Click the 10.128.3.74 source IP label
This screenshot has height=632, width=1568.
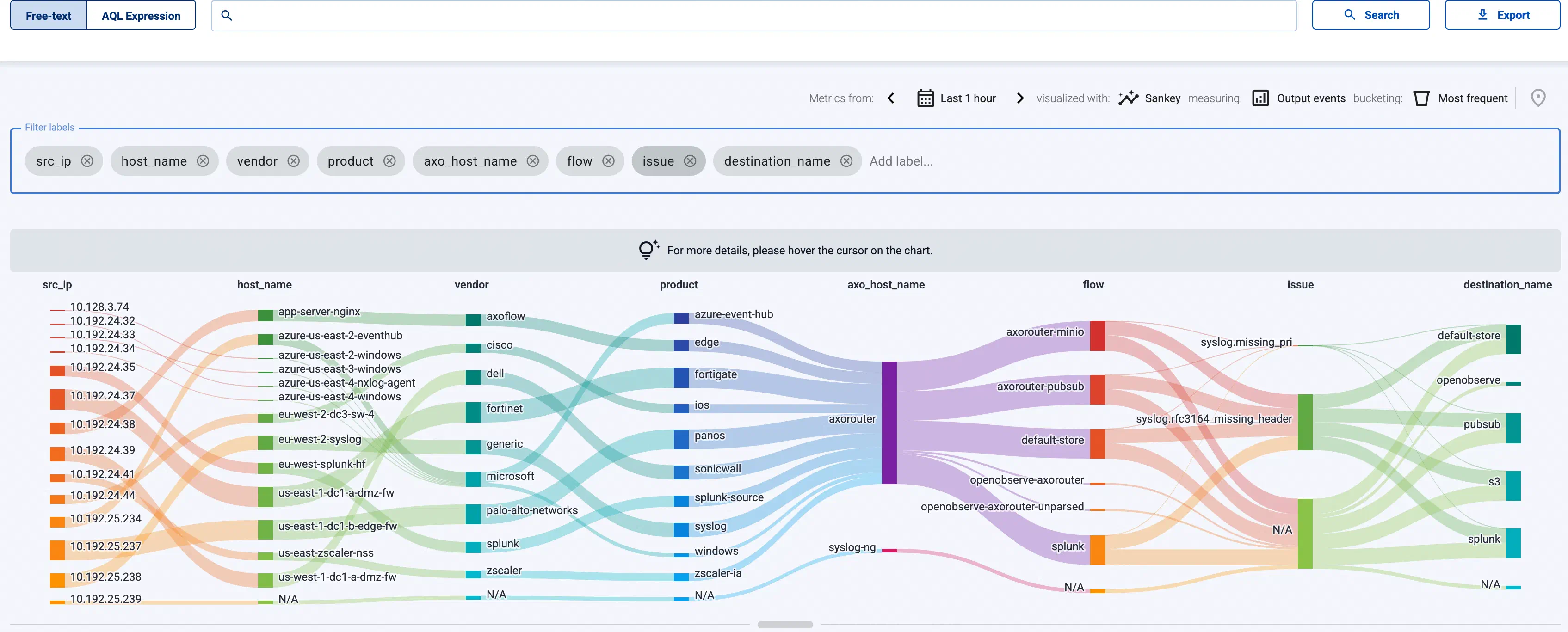coord(99,307)
